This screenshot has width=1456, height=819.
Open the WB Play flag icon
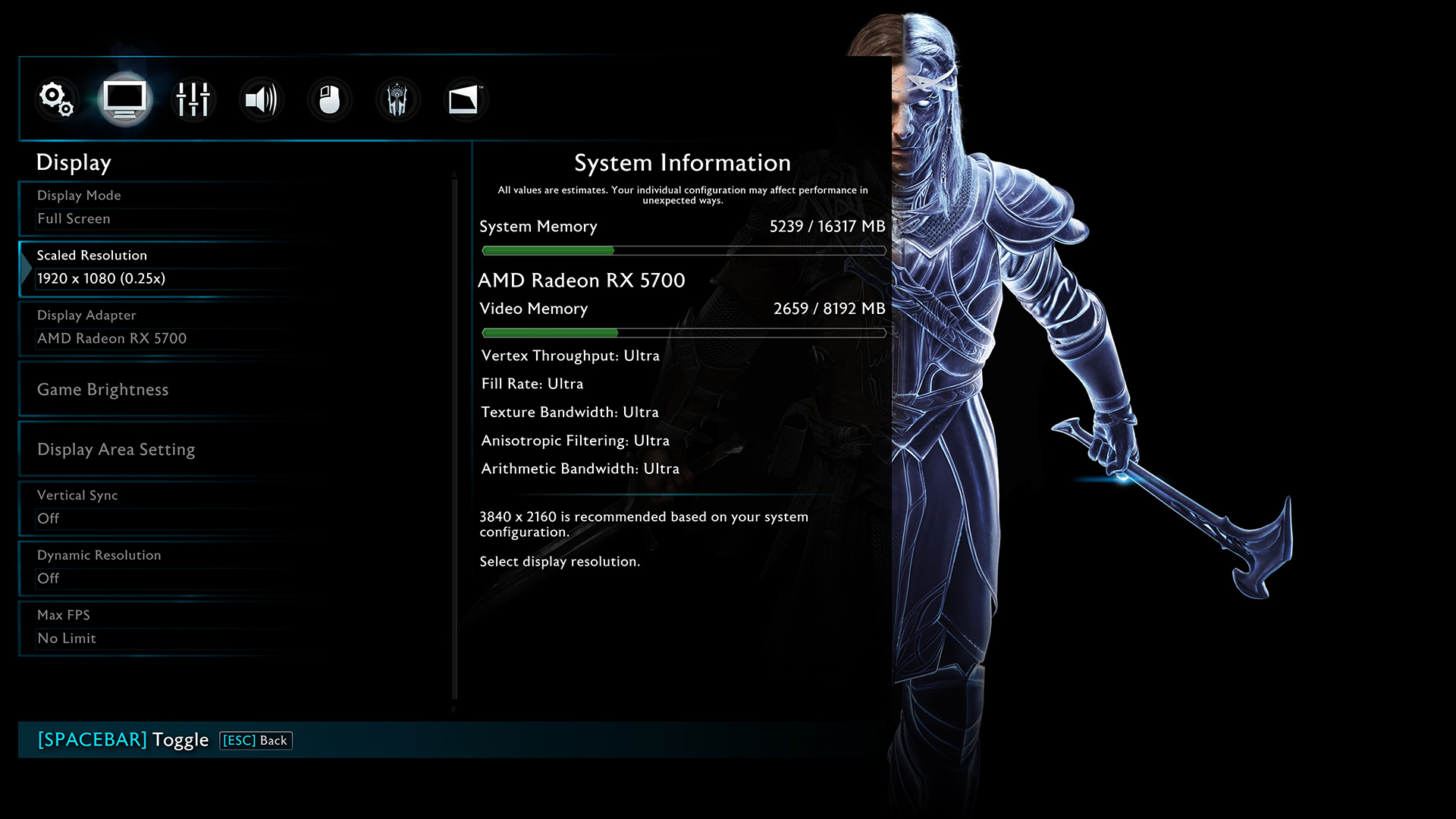coord(464,99)
